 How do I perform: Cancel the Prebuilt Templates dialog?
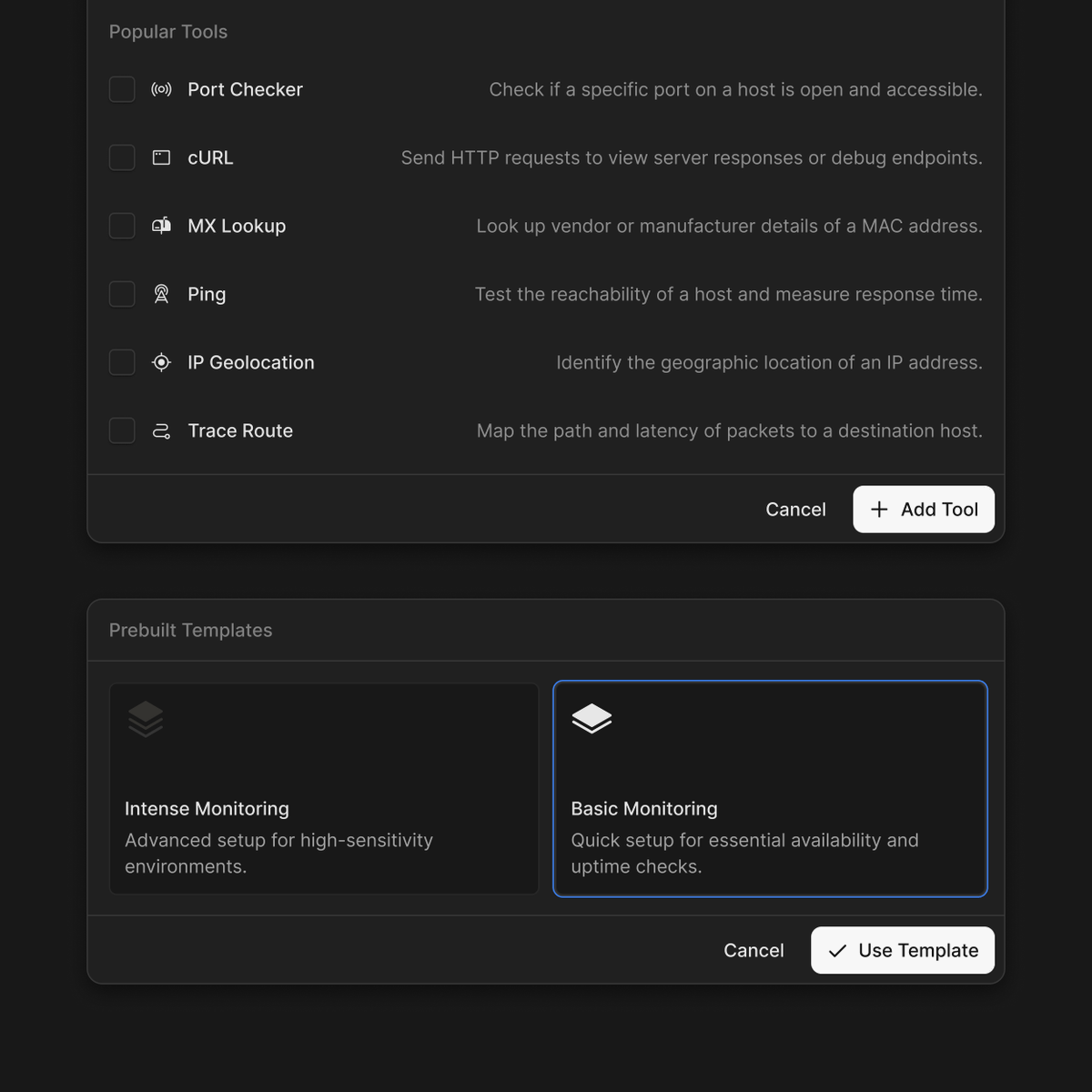(753, 950)
